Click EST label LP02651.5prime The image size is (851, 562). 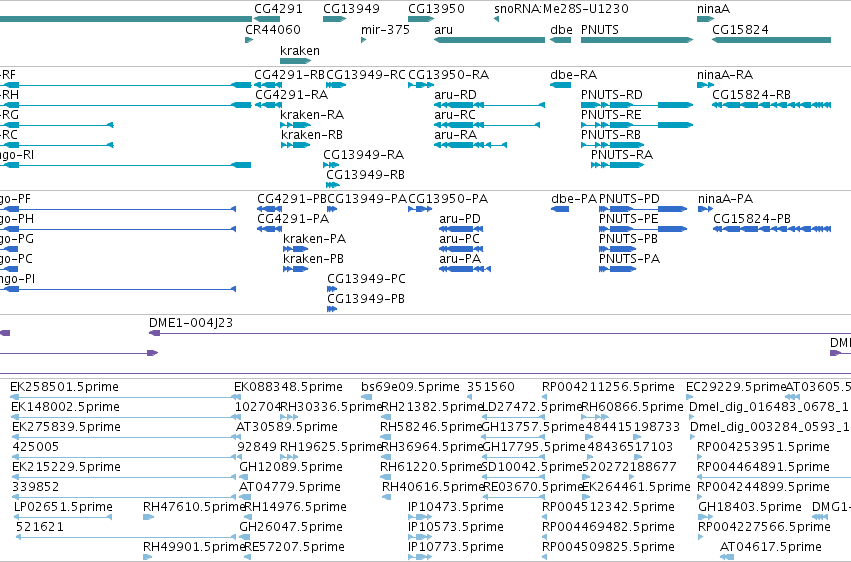click(x=63, y=507)
